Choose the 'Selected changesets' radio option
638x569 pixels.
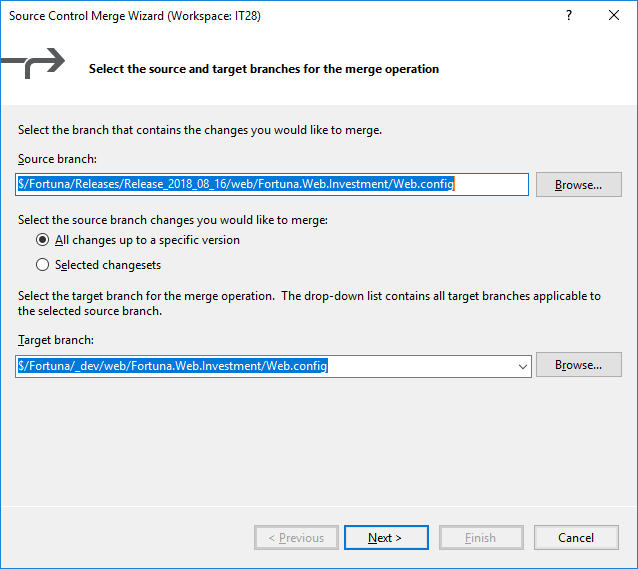pos(43,265)
